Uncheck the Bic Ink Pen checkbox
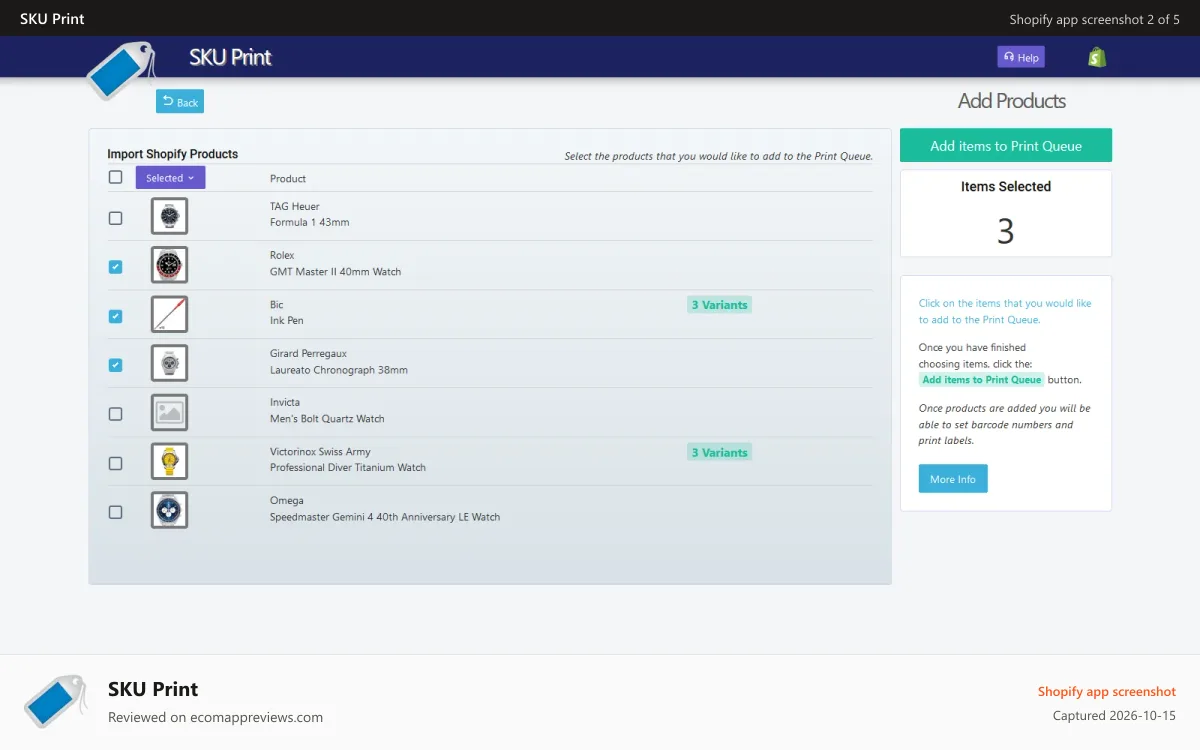The image size is (1200, 750). pyautogui.click(x=115, y=316)
